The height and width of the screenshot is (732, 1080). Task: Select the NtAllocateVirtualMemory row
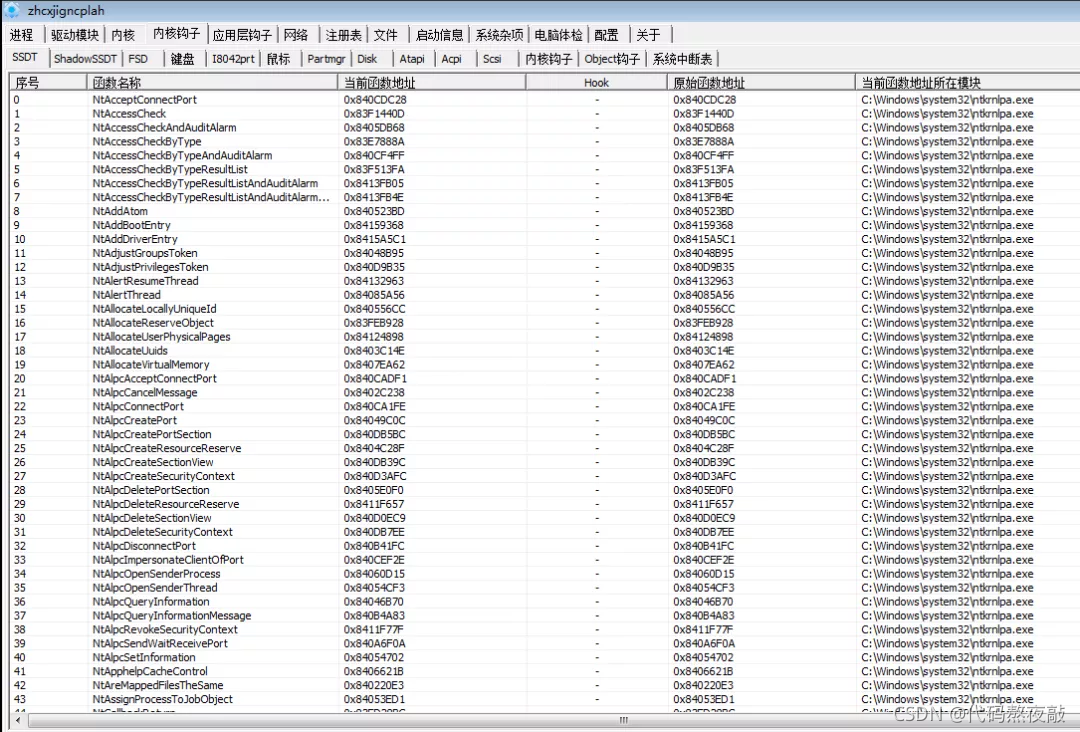point(546,365)
